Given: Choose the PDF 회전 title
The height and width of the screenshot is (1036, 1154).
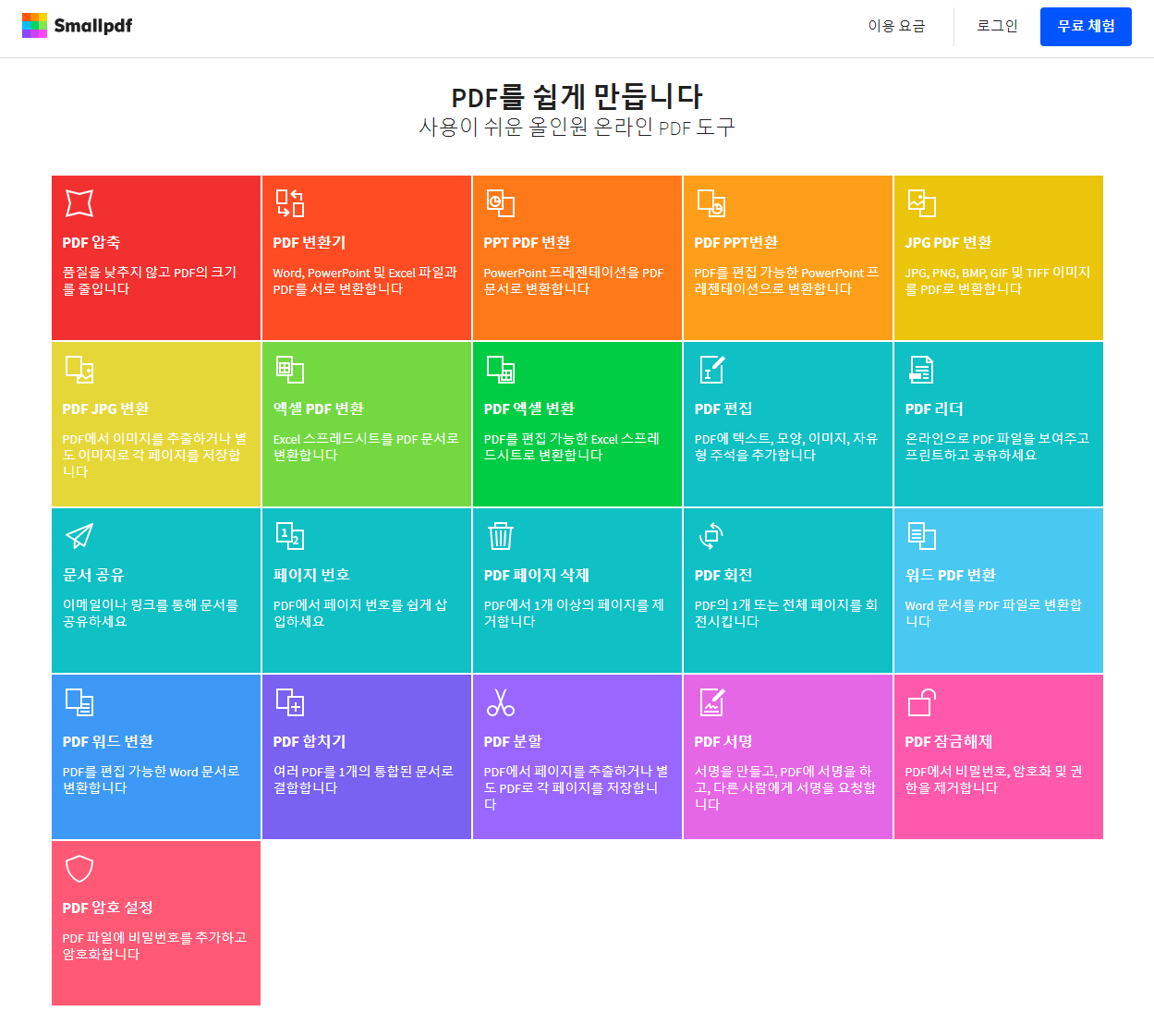Looking at the screenshot, I should [723, 575].
